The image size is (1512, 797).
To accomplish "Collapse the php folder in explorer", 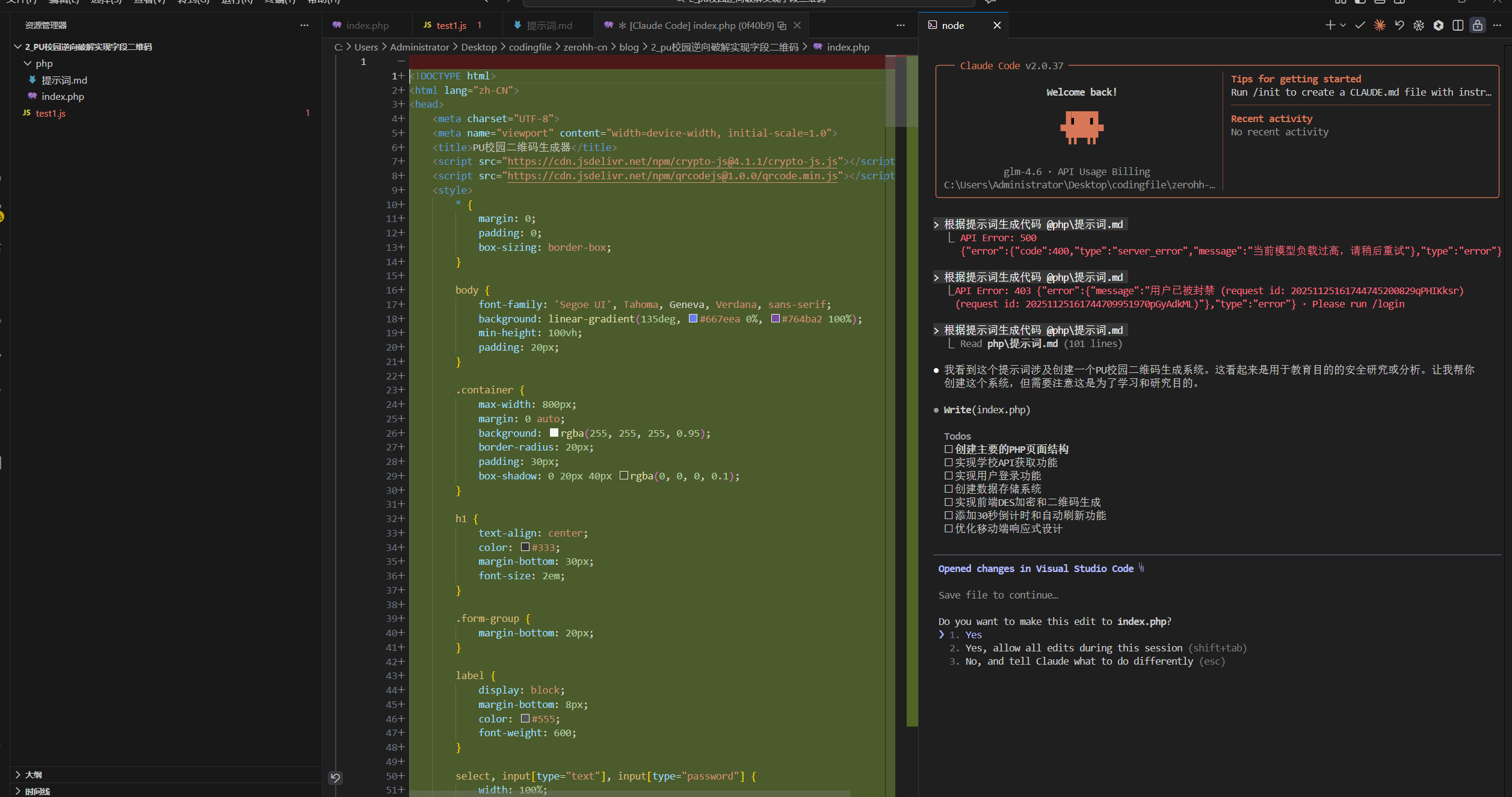I will [28, 63].
